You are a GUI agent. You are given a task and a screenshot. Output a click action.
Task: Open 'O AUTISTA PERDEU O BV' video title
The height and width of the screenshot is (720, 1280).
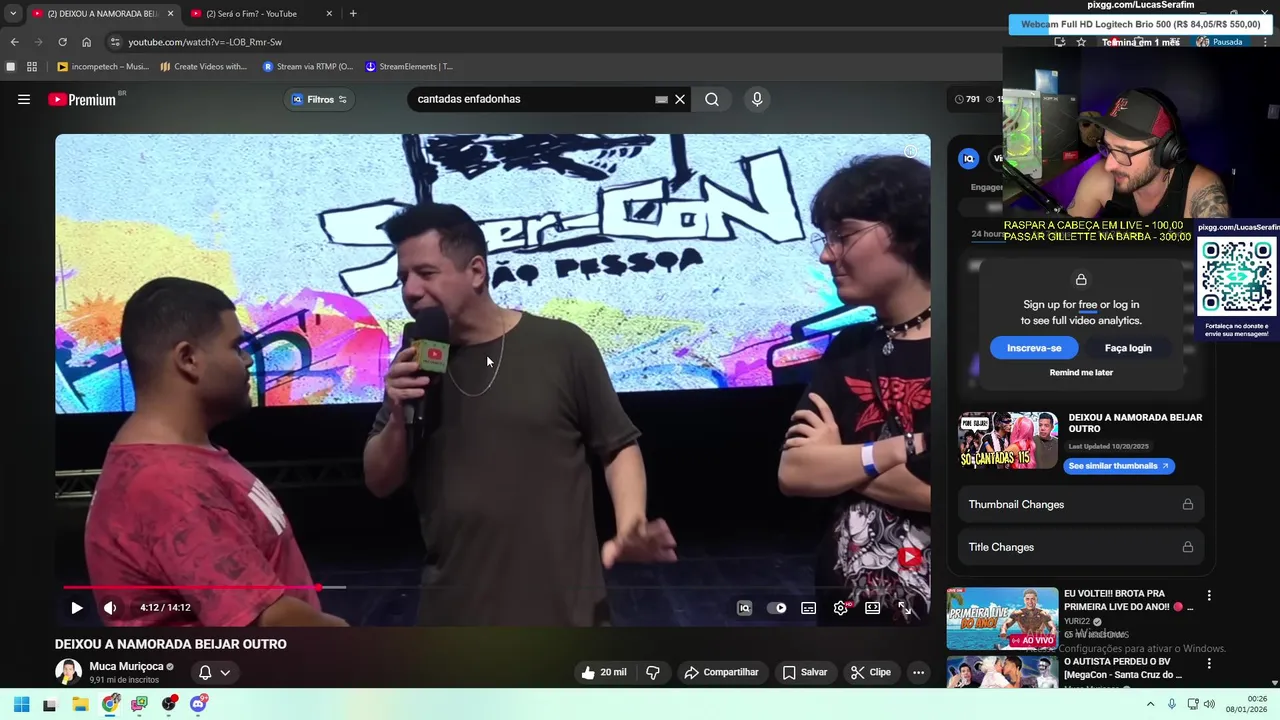click(1123, 668)
